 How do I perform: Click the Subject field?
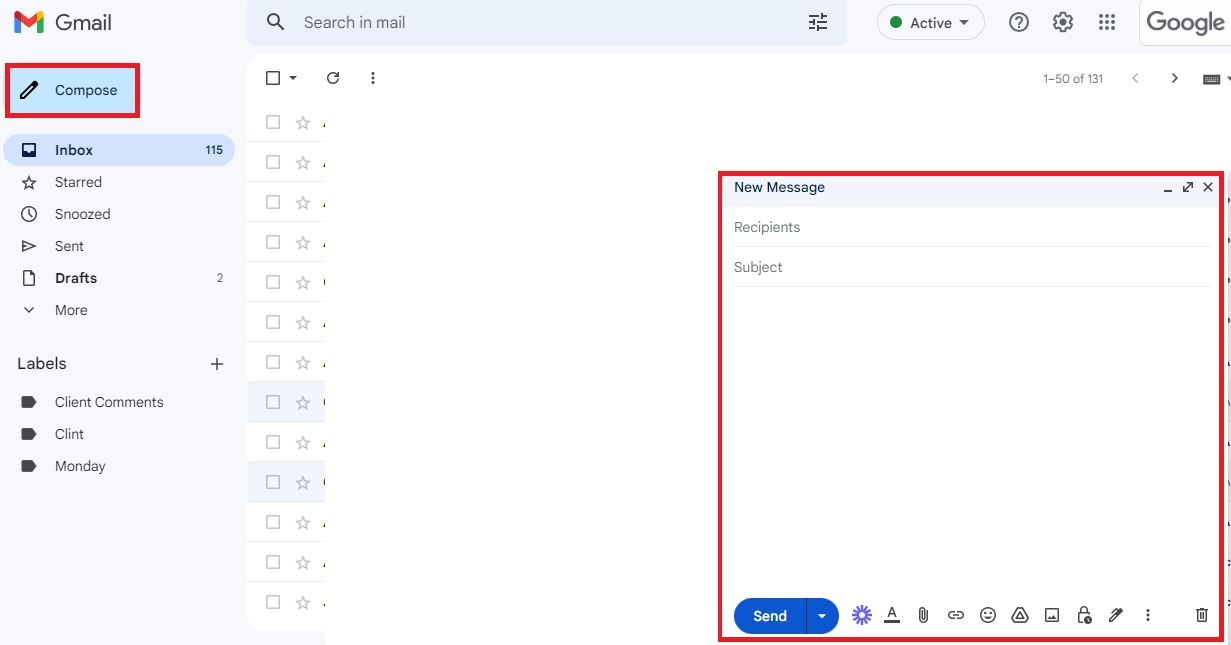pos(972,267)
